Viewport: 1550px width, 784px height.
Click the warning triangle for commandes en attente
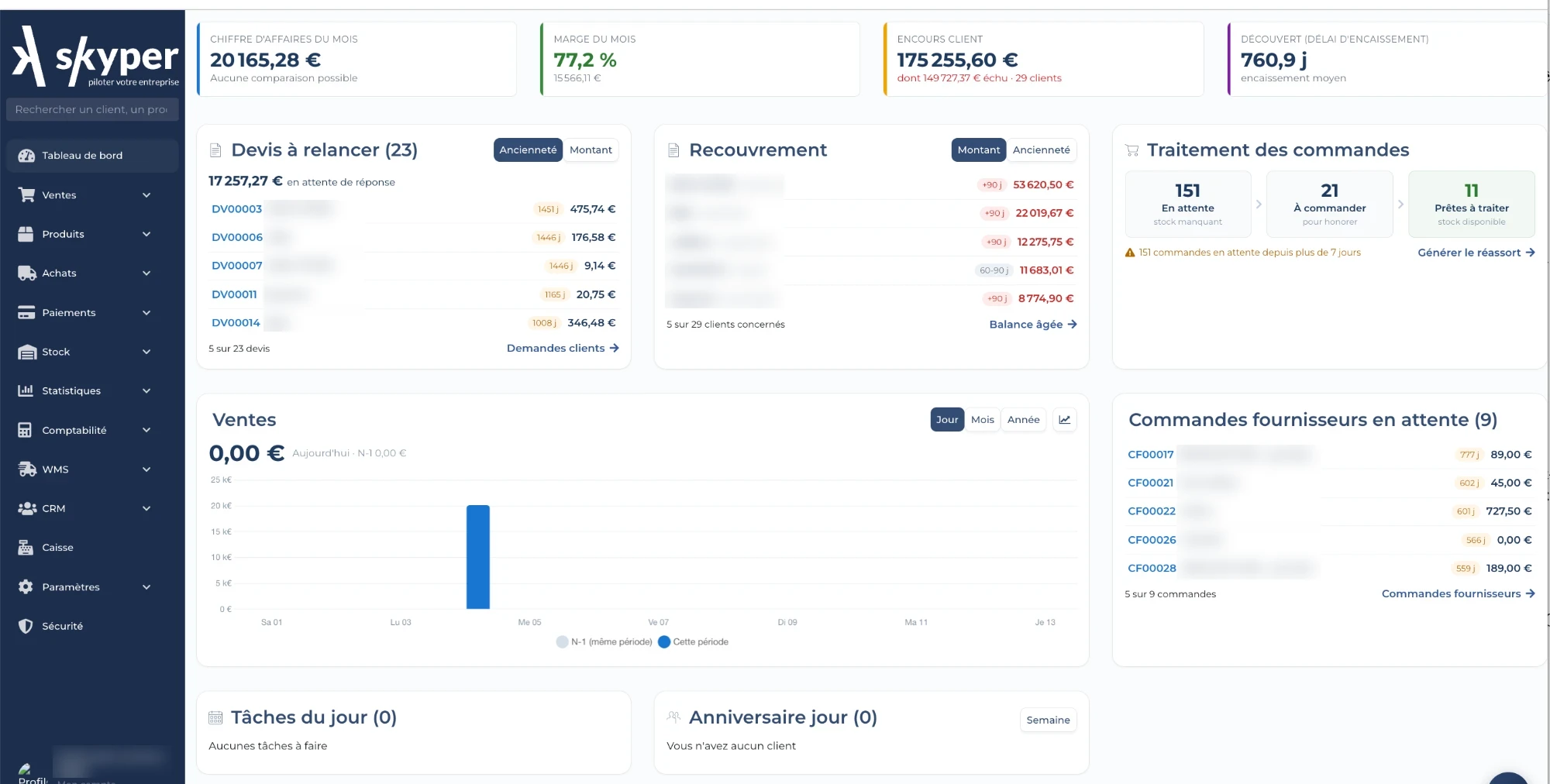tap(1130, 253)
